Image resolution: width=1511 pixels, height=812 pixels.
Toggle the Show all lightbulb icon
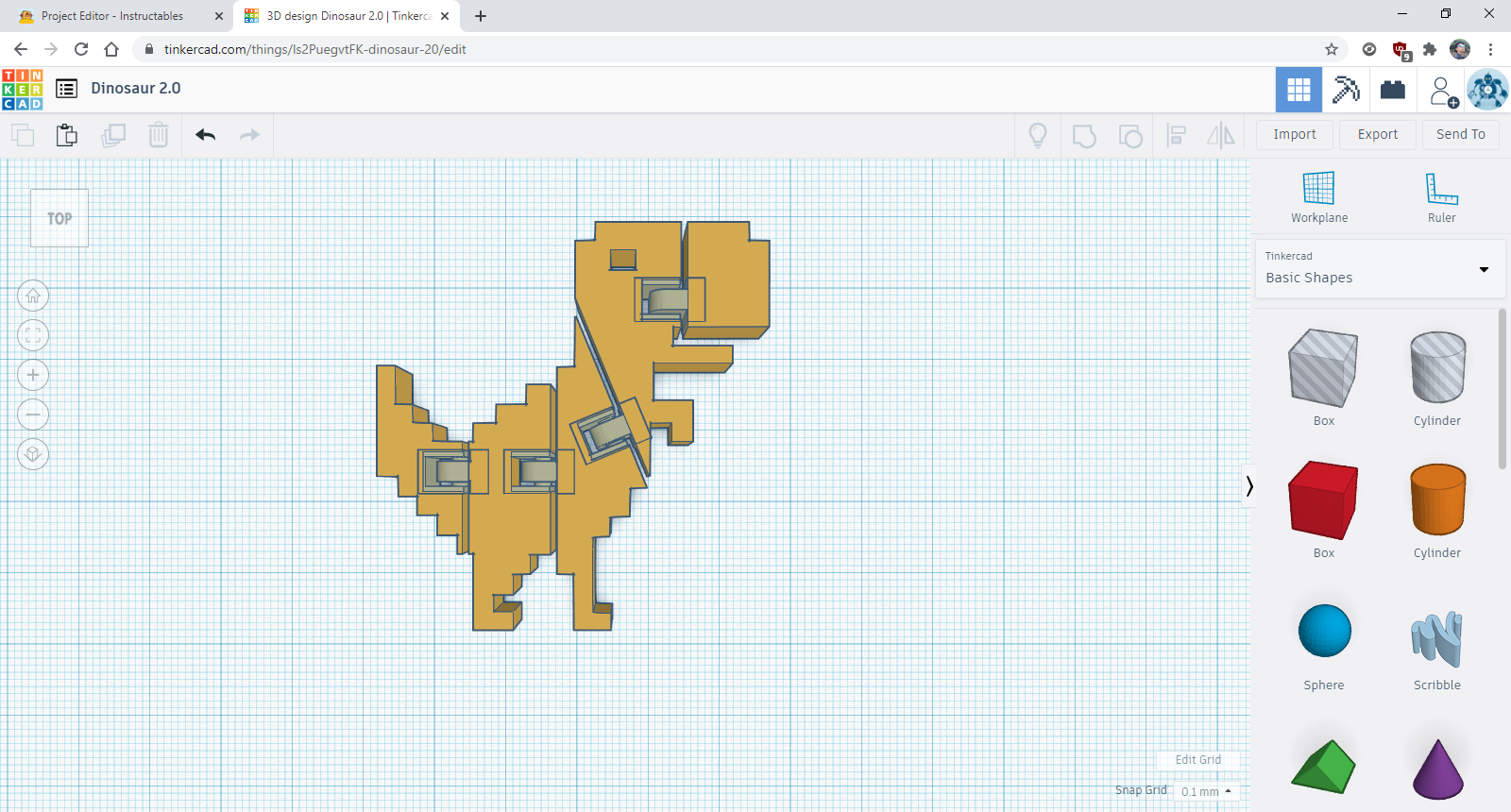click(x=1038, y=136)
